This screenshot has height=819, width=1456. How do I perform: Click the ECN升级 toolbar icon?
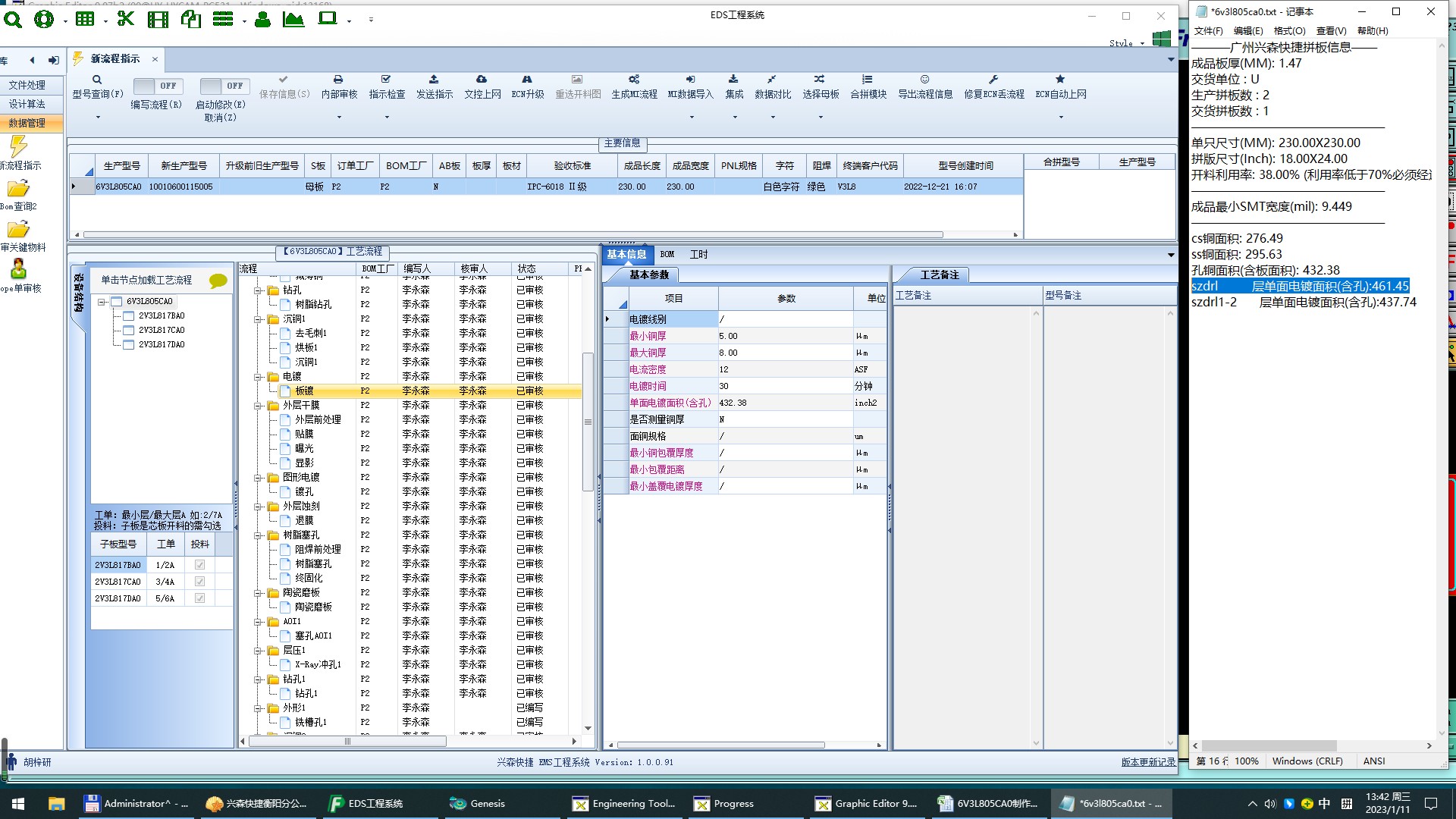click(527, 80)
